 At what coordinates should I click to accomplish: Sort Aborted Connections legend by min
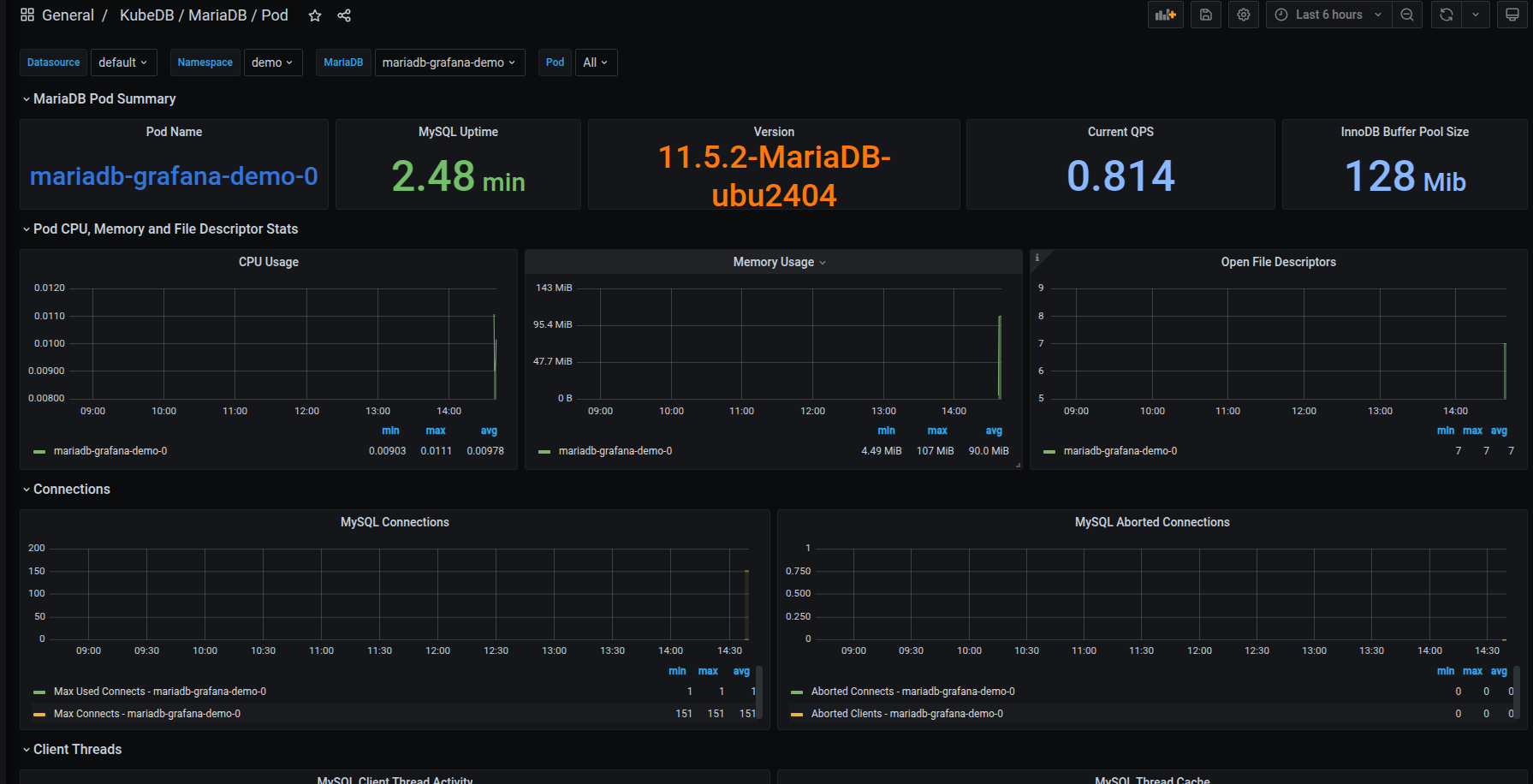[x=1446, y=671]
